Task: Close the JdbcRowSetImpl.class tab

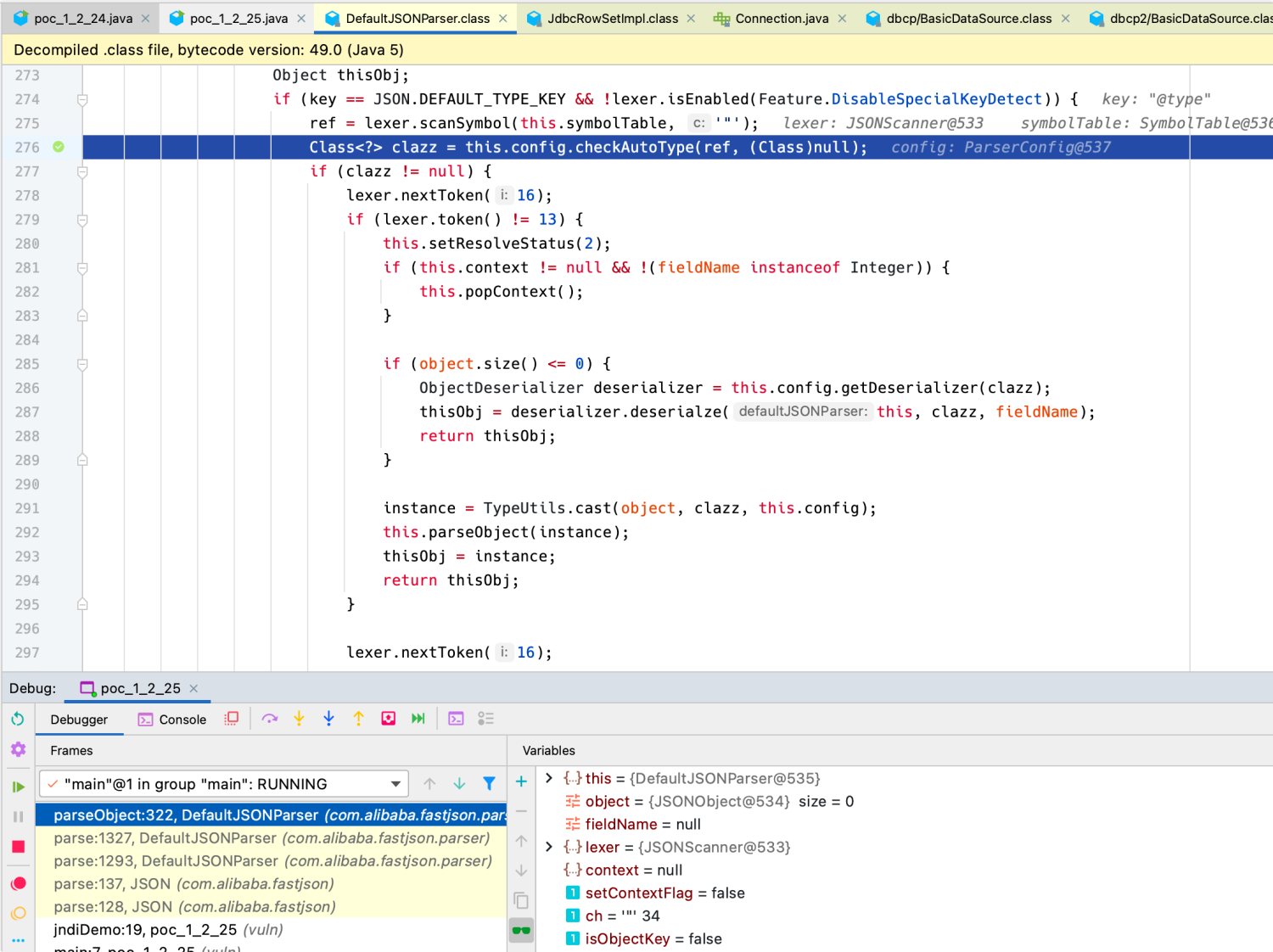Action: click(691, 18)
